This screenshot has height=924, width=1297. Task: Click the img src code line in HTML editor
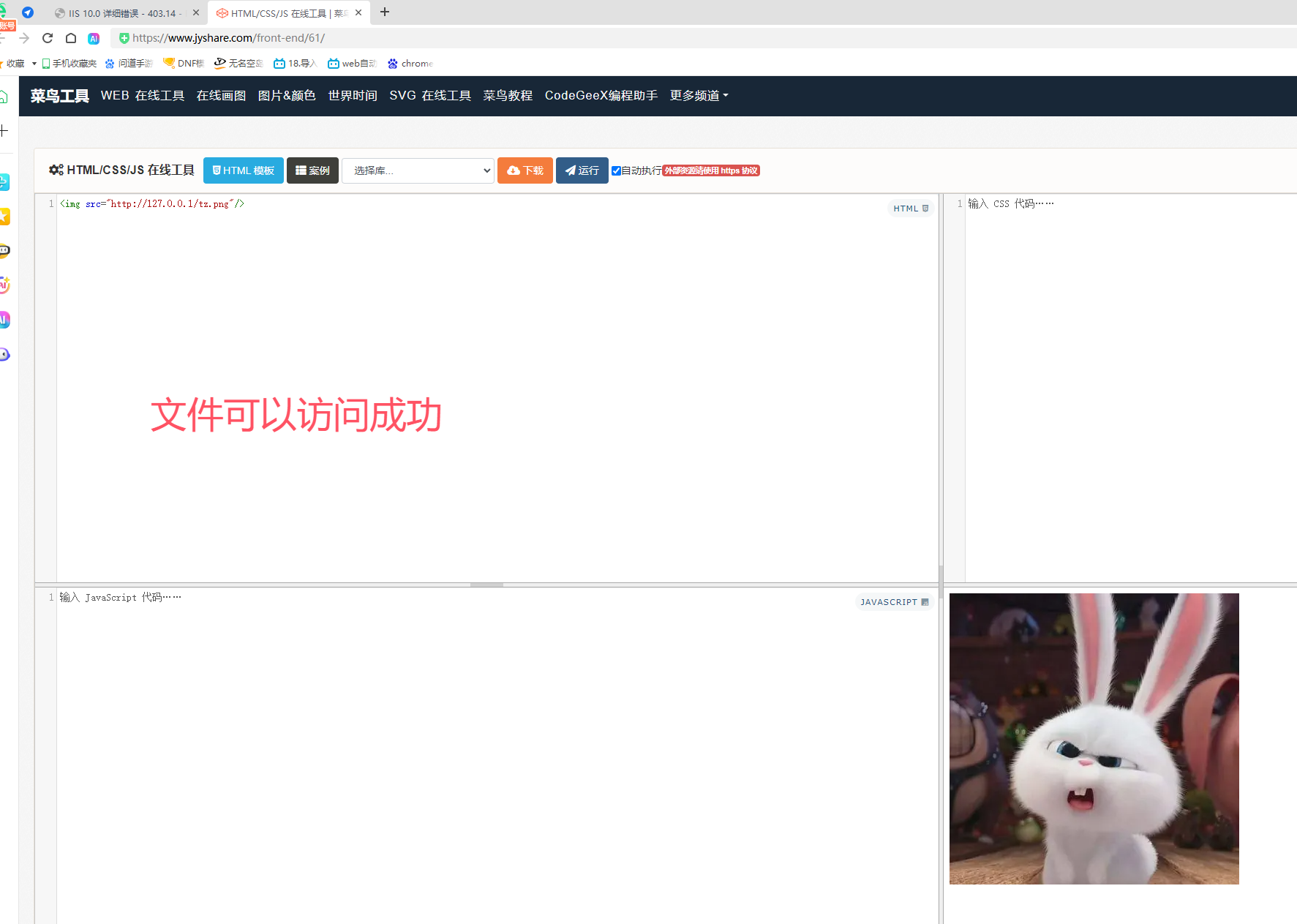click(x=152, y=204)
